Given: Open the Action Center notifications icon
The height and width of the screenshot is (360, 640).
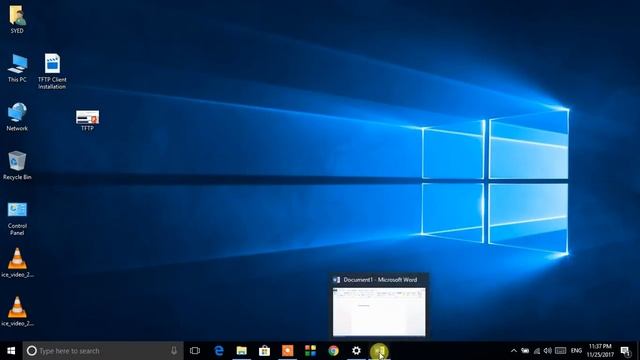Looking at the screenshot, I should (625, 351).
